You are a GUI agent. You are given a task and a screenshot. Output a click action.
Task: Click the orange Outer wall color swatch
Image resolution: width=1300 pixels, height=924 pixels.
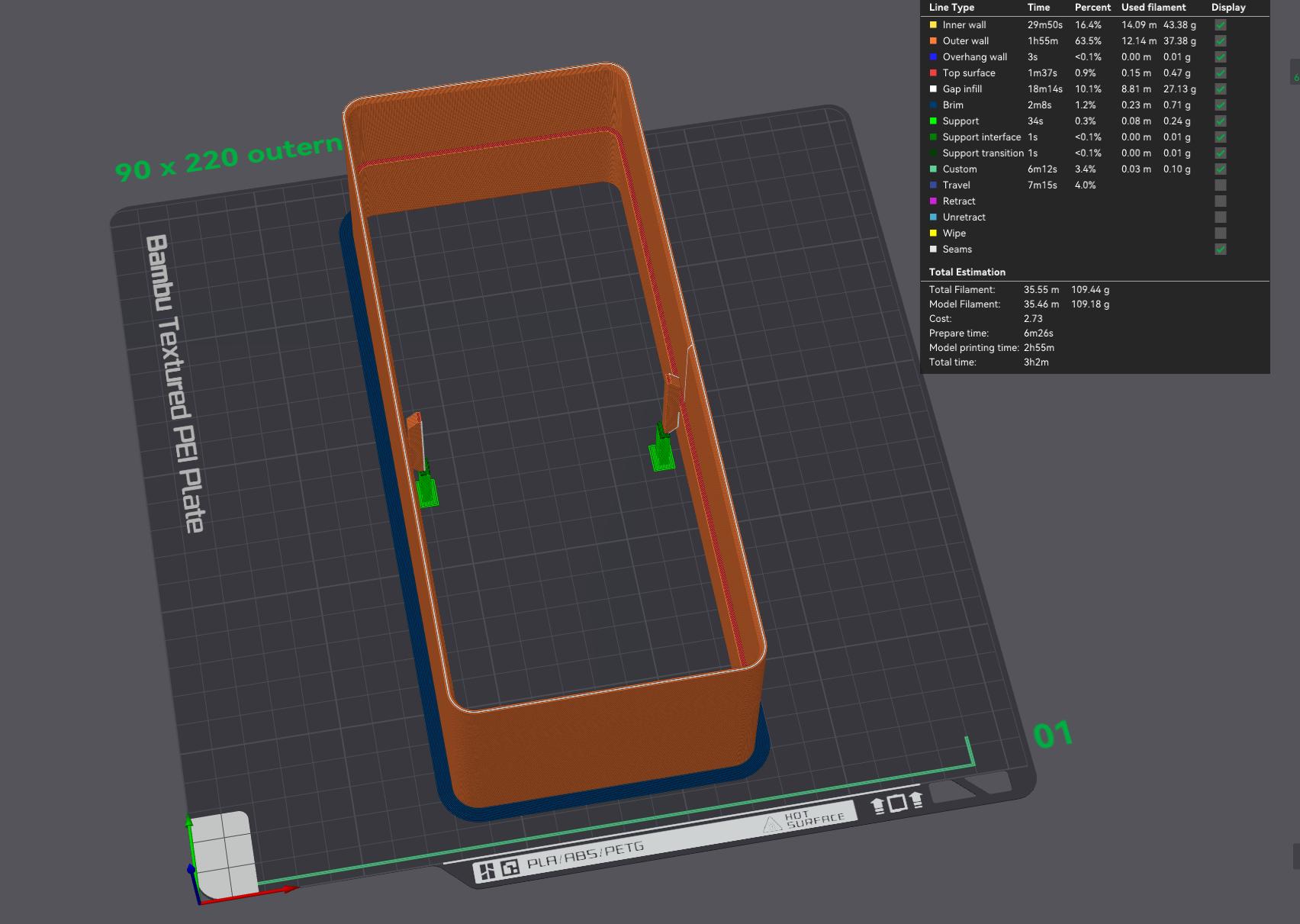933,41
